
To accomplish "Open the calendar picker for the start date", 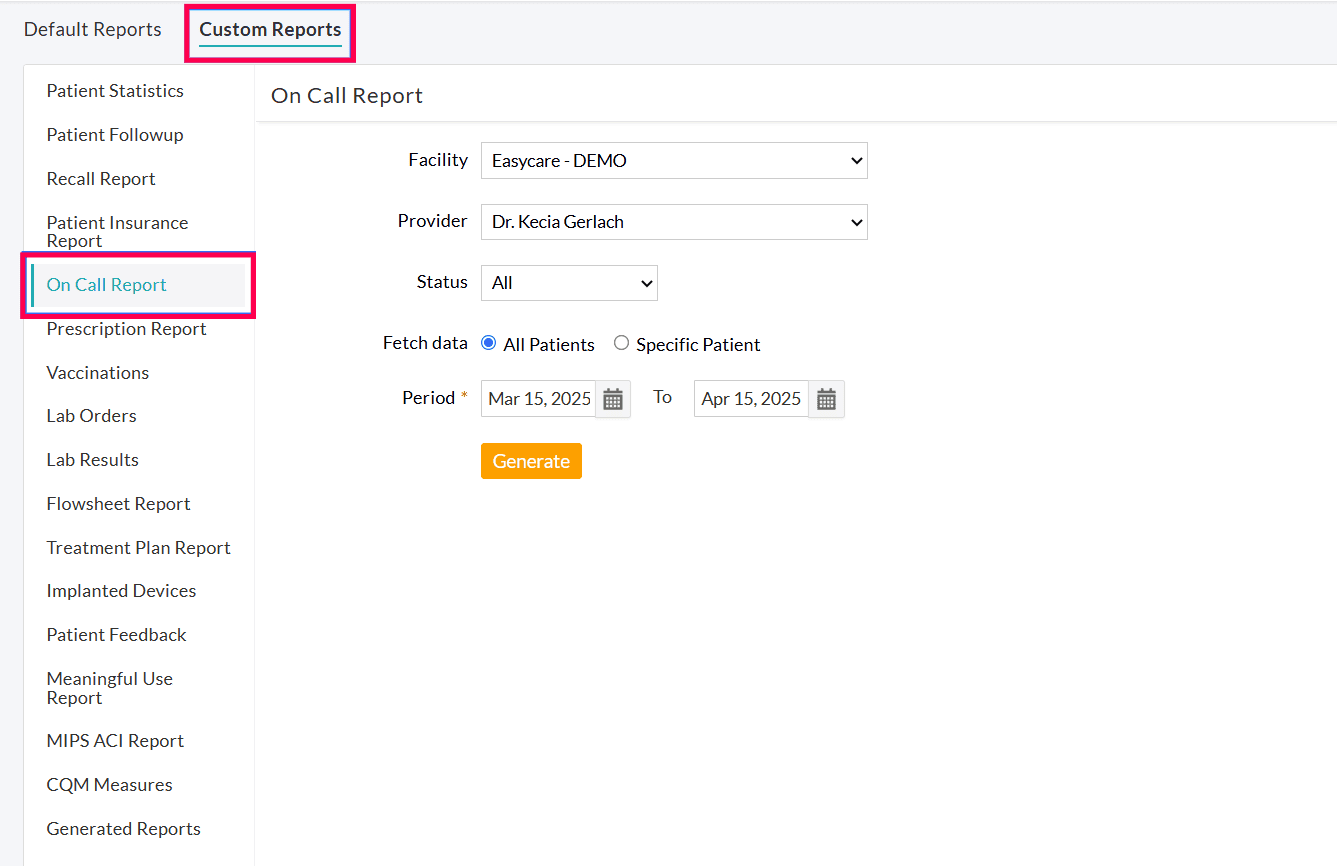I will [x=613, y=398].
